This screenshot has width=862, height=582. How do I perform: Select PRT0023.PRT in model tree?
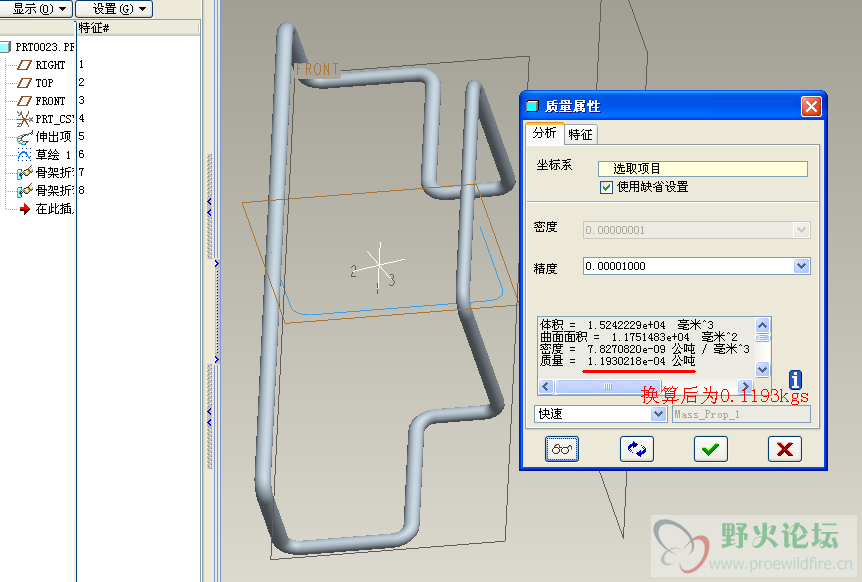click(45, 47)
